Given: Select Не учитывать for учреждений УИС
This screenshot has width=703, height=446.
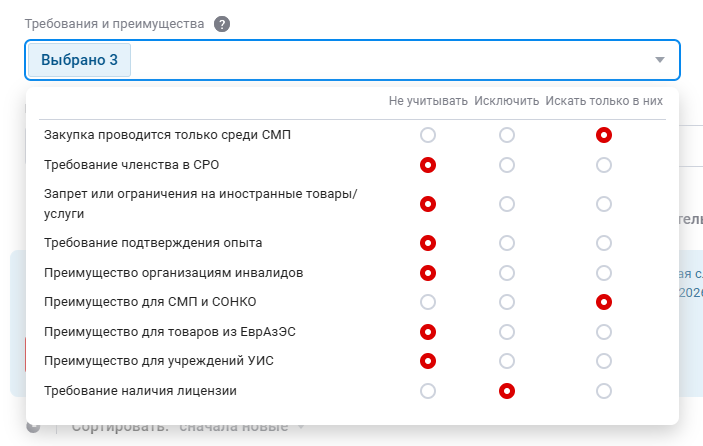Looking at the screenshot, I should (428, 361).
